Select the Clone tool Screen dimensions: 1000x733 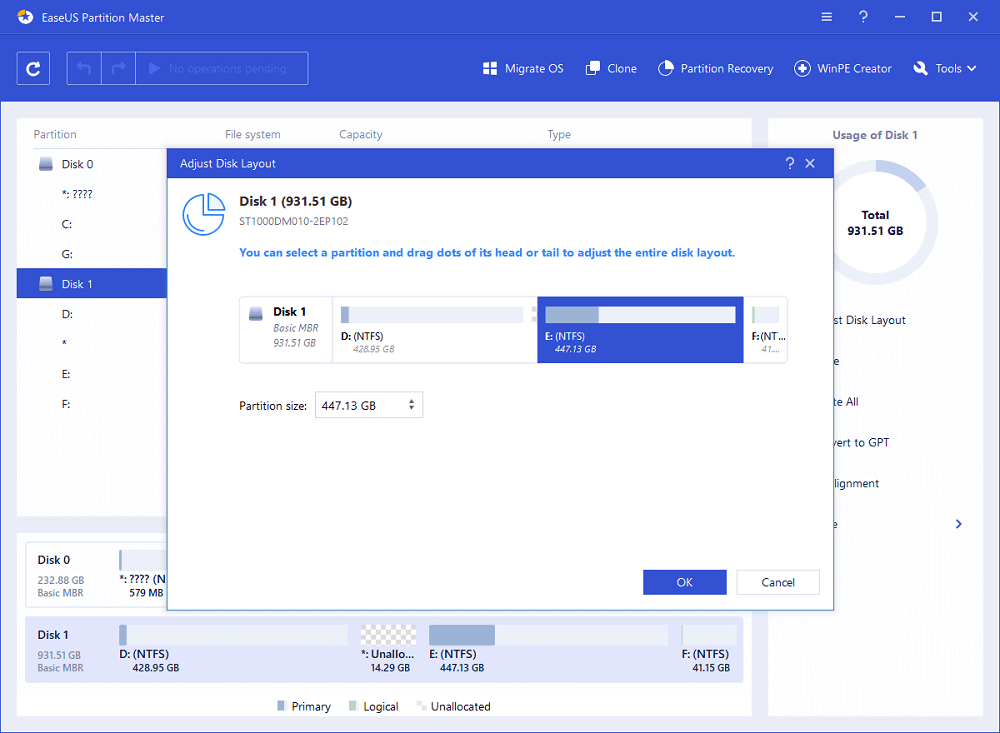click(x=610, y=68)
